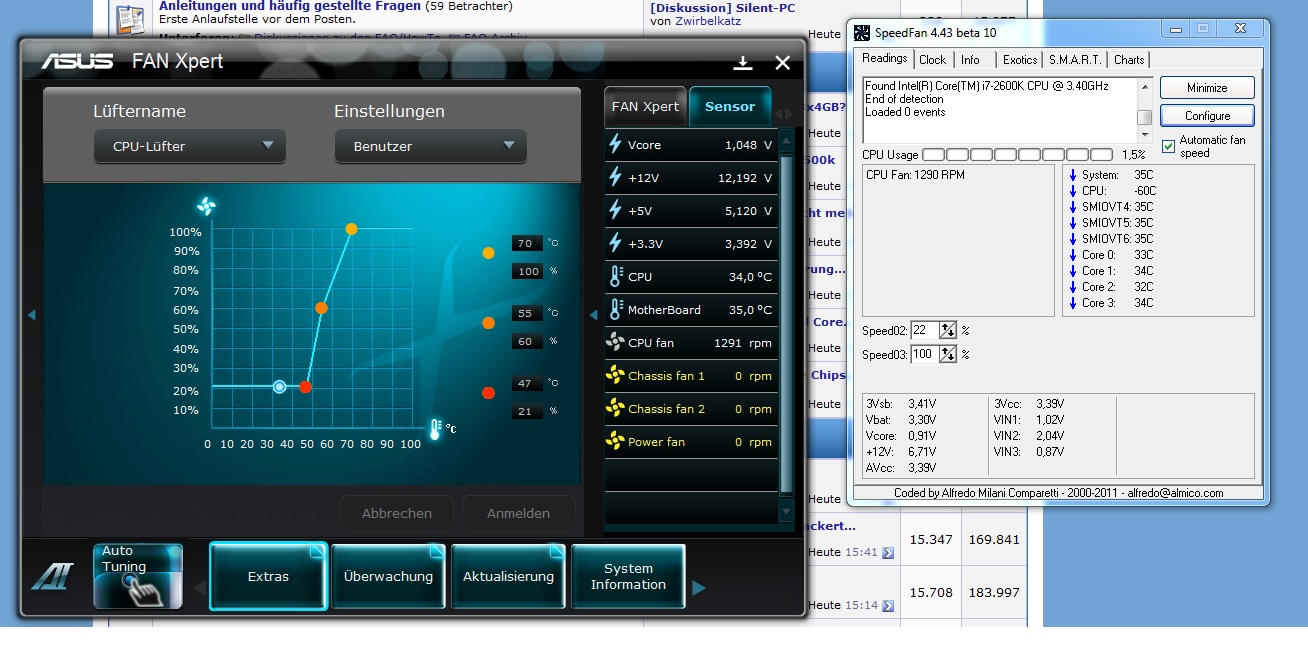The width and height of the screenshot is (1308, 648).
Task: Click SpeedFan Minimize button
Action: pyautogui.click(x=1207, y=88)
